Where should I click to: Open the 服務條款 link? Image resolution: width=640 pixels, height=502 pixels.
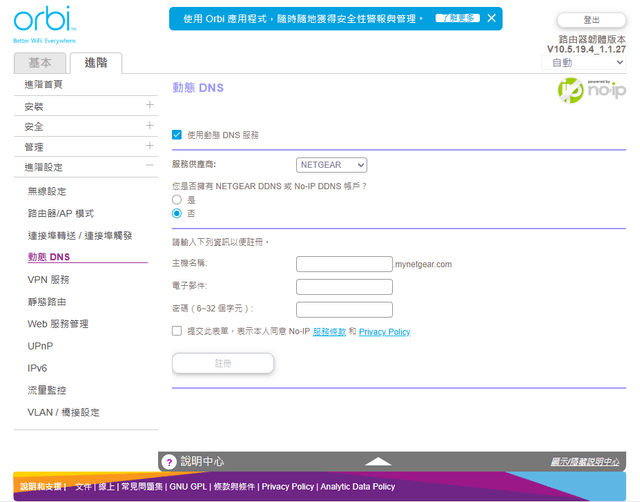tap(329, 331)
